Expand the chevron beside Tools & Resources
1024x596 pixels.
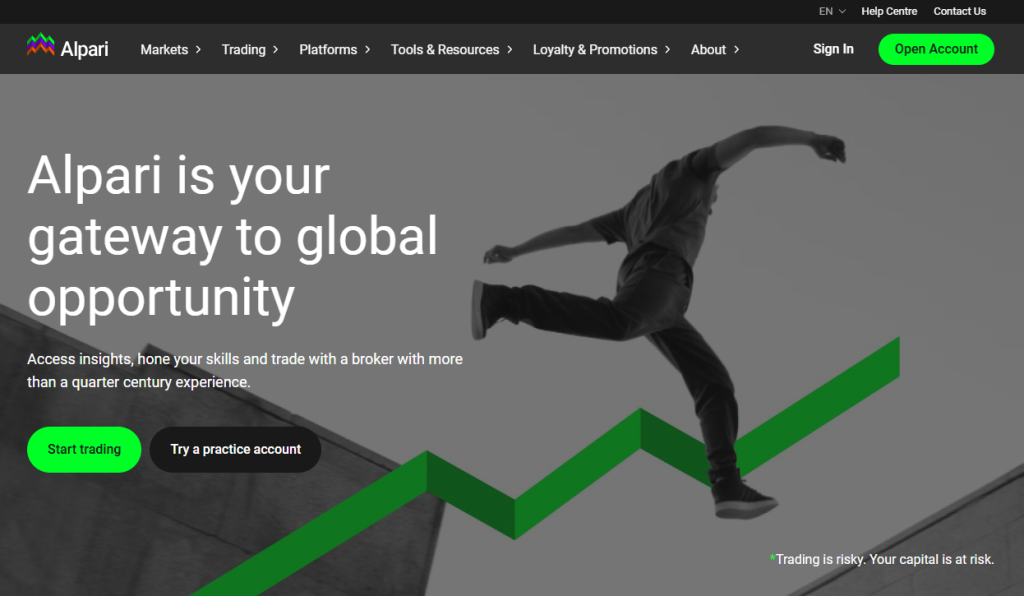(x=509, y=49)
